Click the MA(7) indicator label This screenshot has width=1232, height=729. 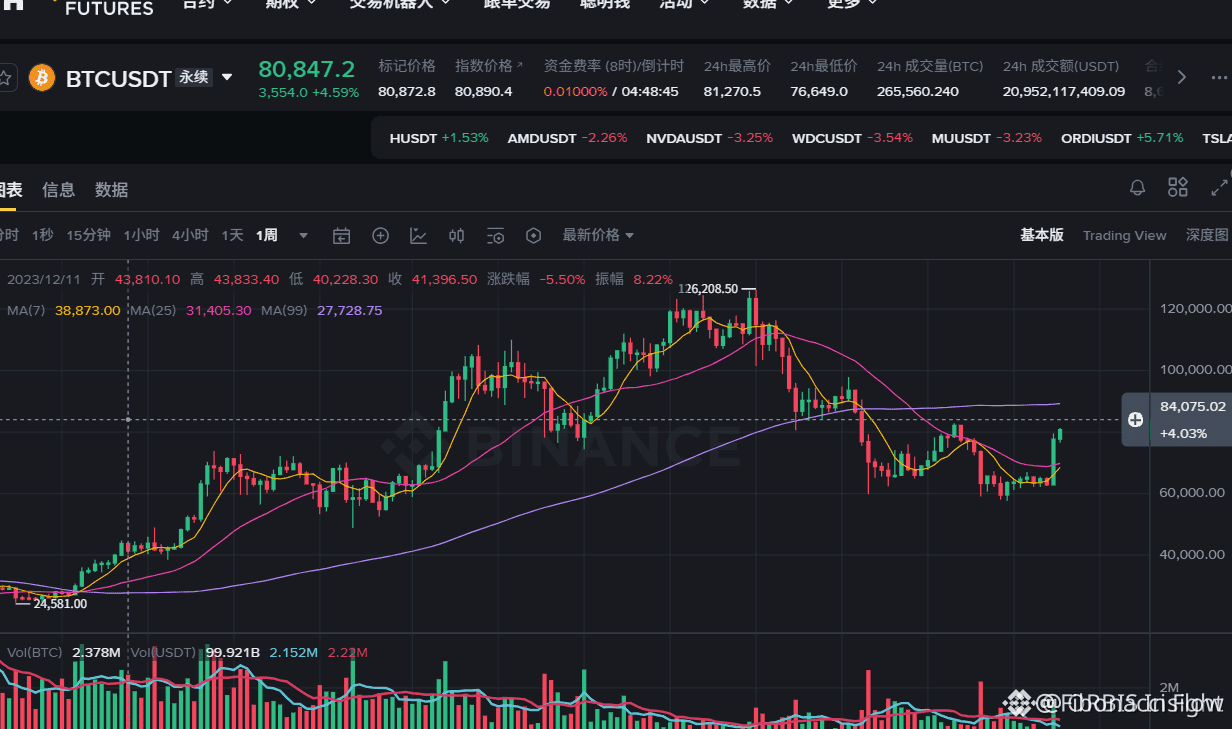click(x=28, y=310)
